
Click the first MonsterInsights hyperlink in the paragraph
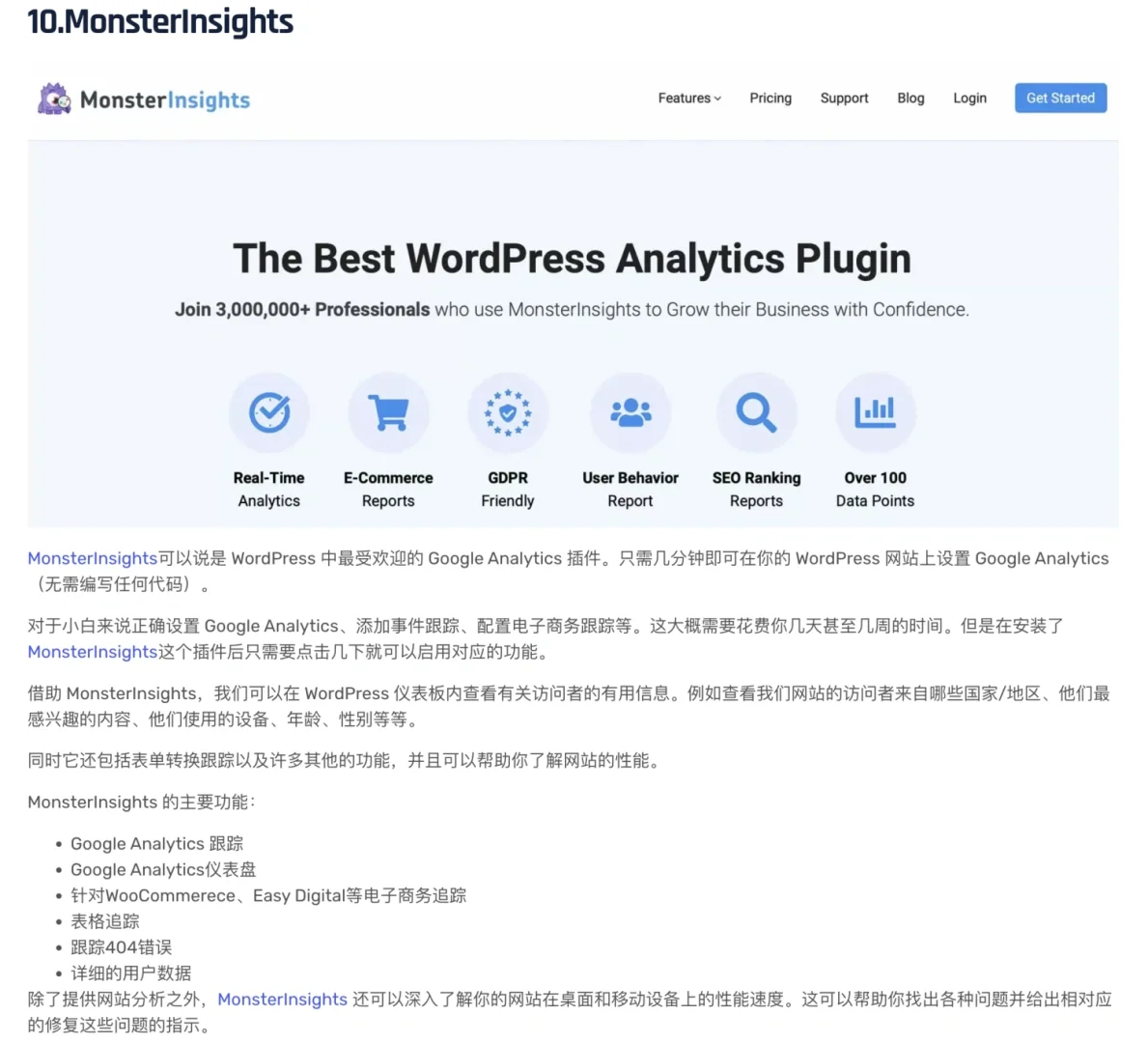click(x=92, y=558)
